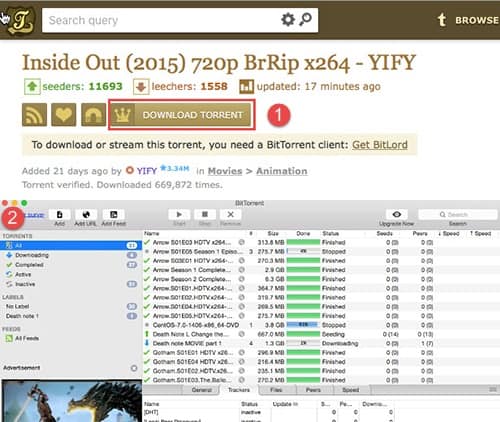Image resolution: width=500 pixels, height=422 pixels.
Task: Switch to the Trackers tab
Action: point(239,390)
